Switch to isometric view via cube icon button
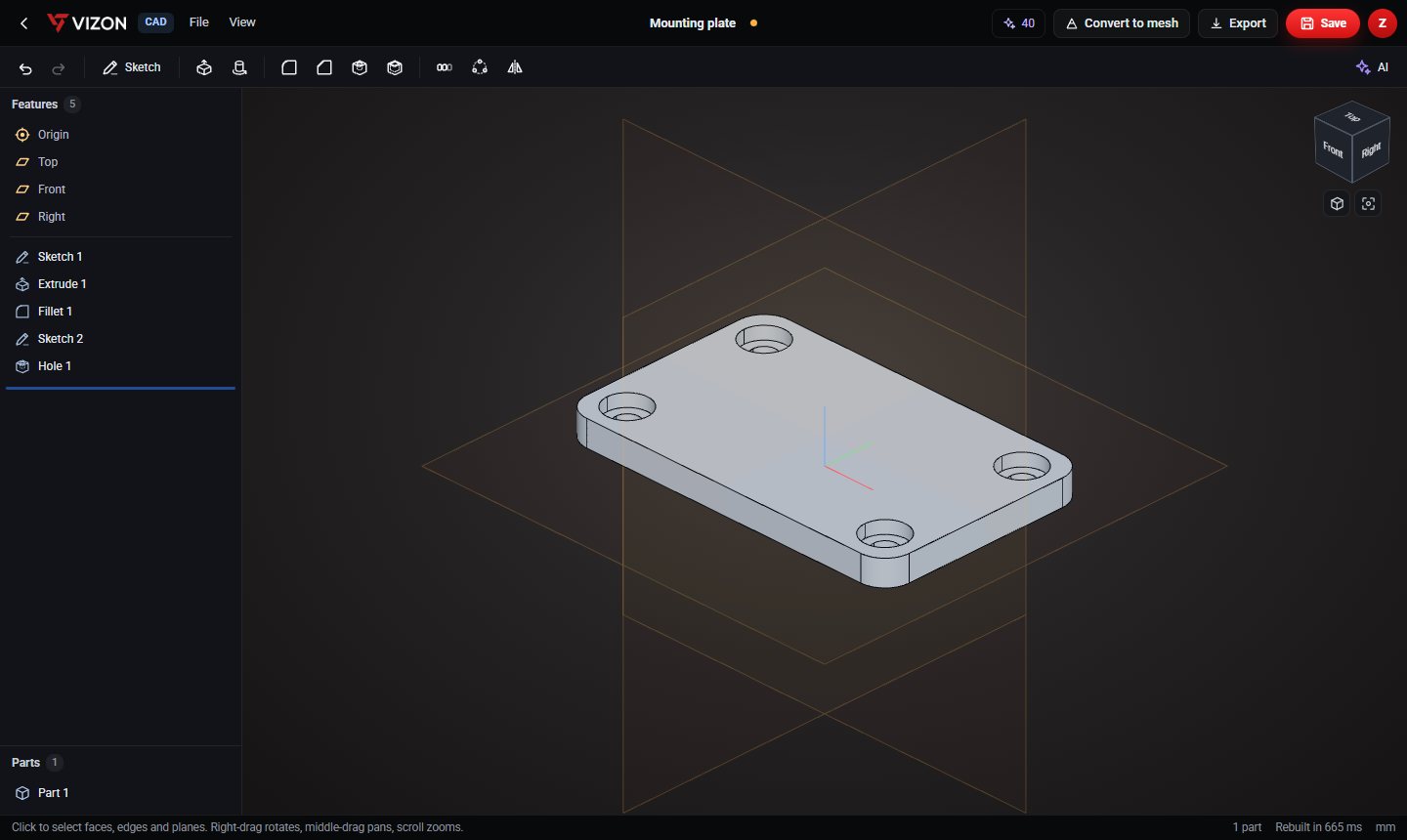The width and height of the screenshot is (1407, 840). (x=1337, y=203)
